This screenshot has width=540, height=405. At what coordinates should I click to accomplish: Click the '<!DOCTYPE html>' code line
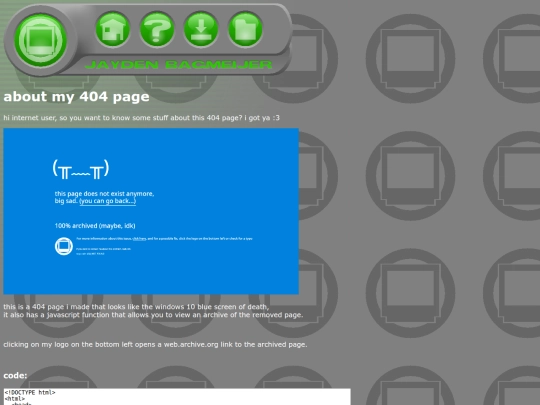click(x=30, y=393)
